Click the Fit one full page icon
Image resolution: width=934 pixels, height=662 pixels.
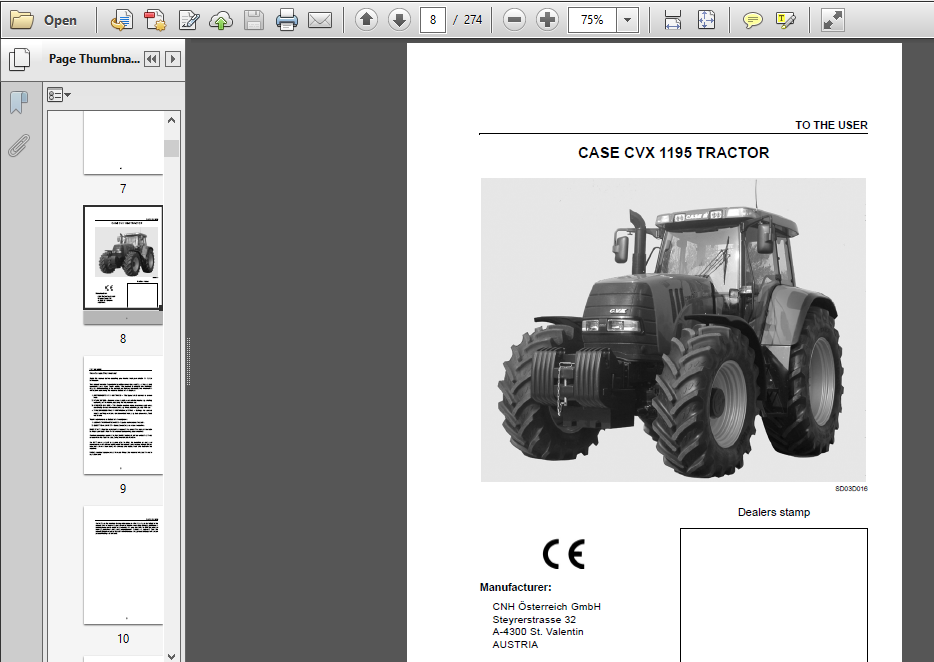706,20
